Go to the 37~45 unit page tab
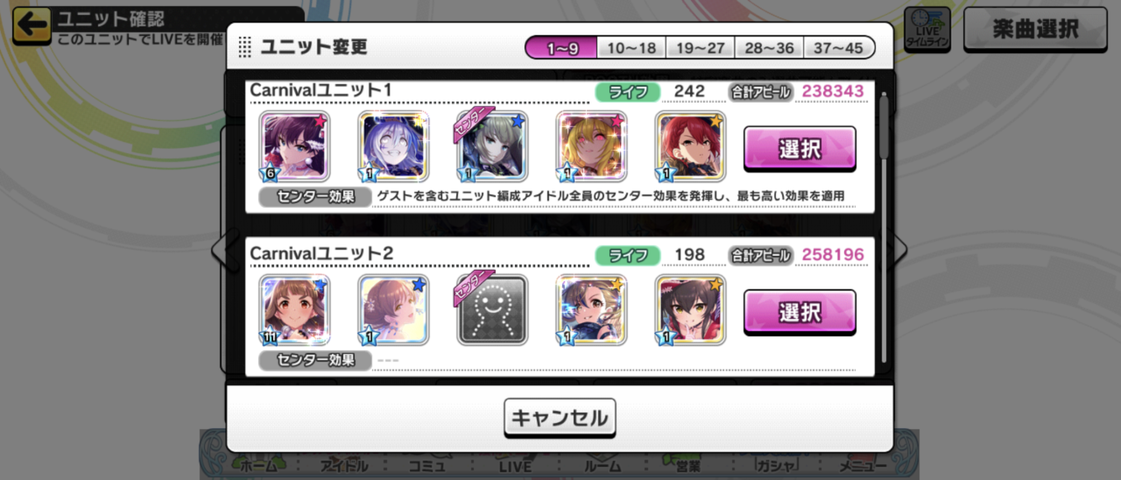This screenshot has width=1121, height=480. click(839, 48)
